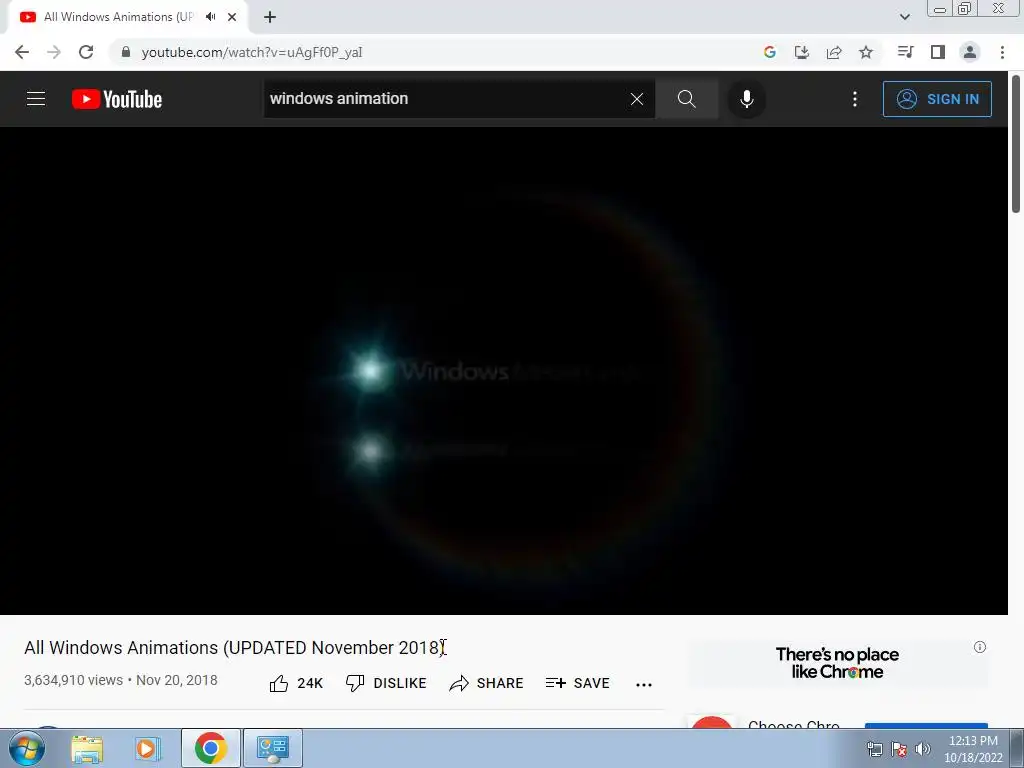Screen dimensions: 1024x768
Task: Open a new browser tab
Action: [x=270, y=17]
